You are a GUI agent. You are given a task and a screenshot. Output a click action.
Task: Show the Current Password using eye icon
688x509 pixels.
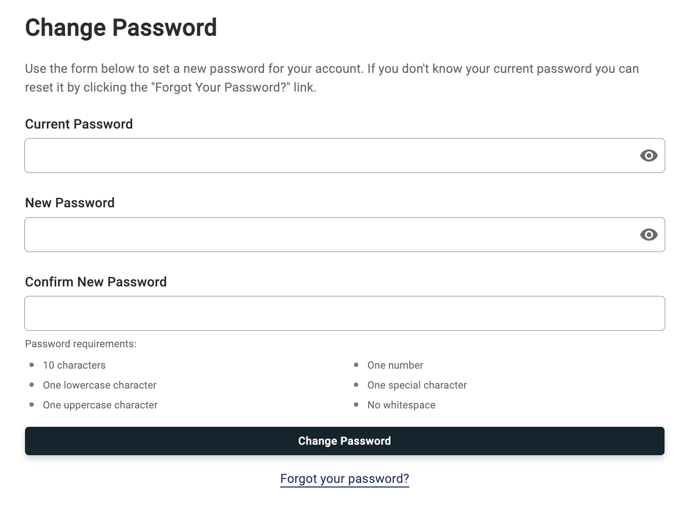649,155
